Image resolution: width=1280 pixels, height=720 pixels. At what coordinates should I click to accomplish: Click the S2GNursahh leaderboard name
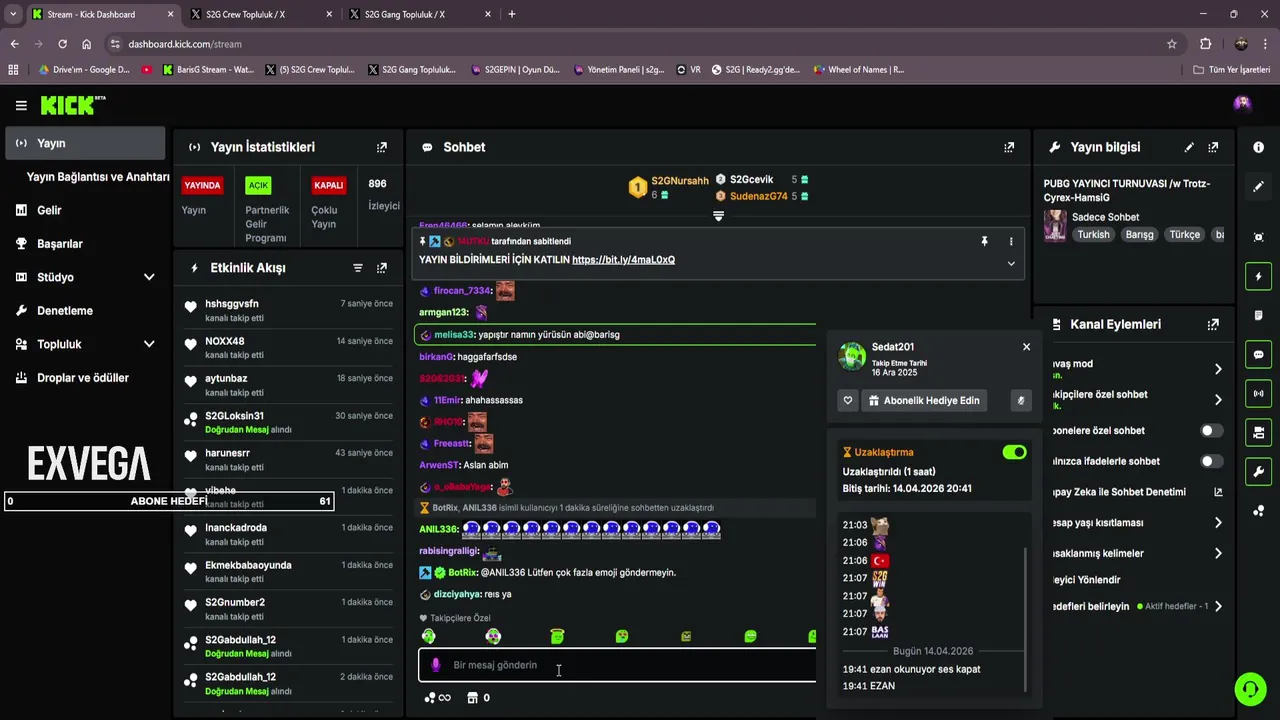(680, 181)
